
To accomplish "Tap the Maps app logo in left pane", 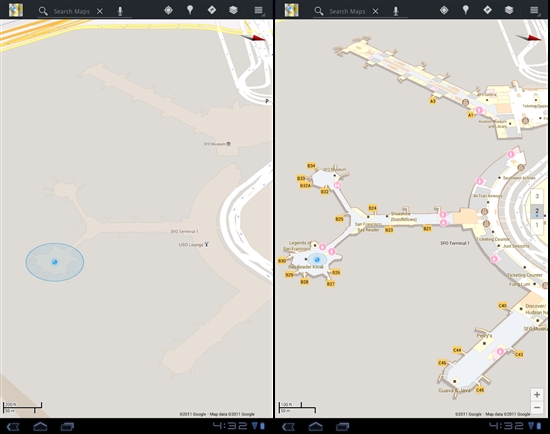I will tap(16, 10).
